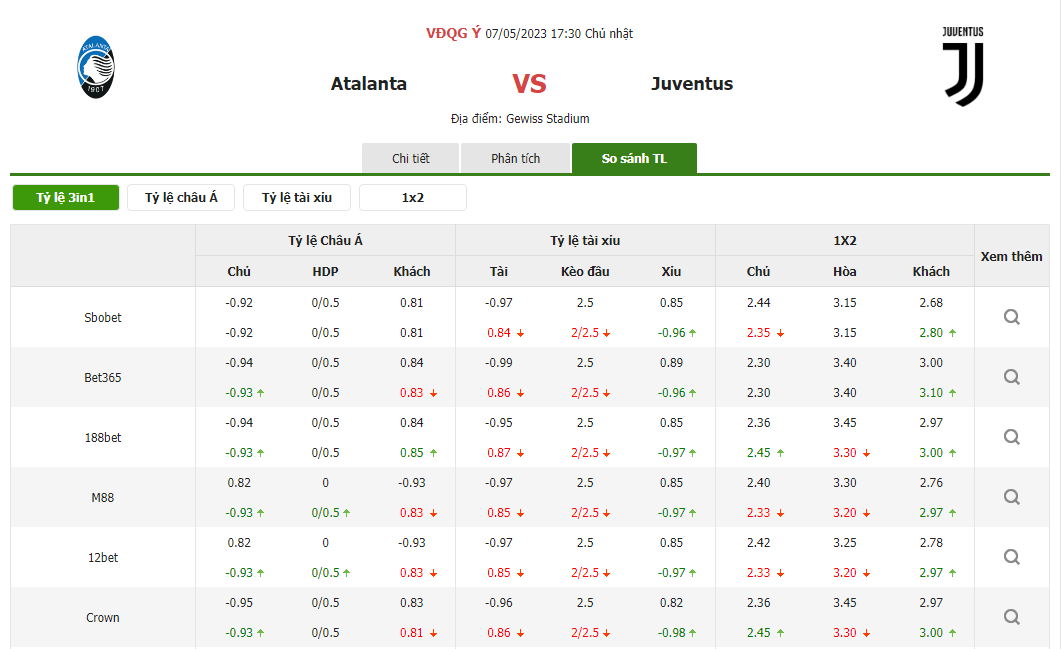Click Bet365 current 1X2 away odds 3.10
The image size is (1061, 649).
(931, 393)
